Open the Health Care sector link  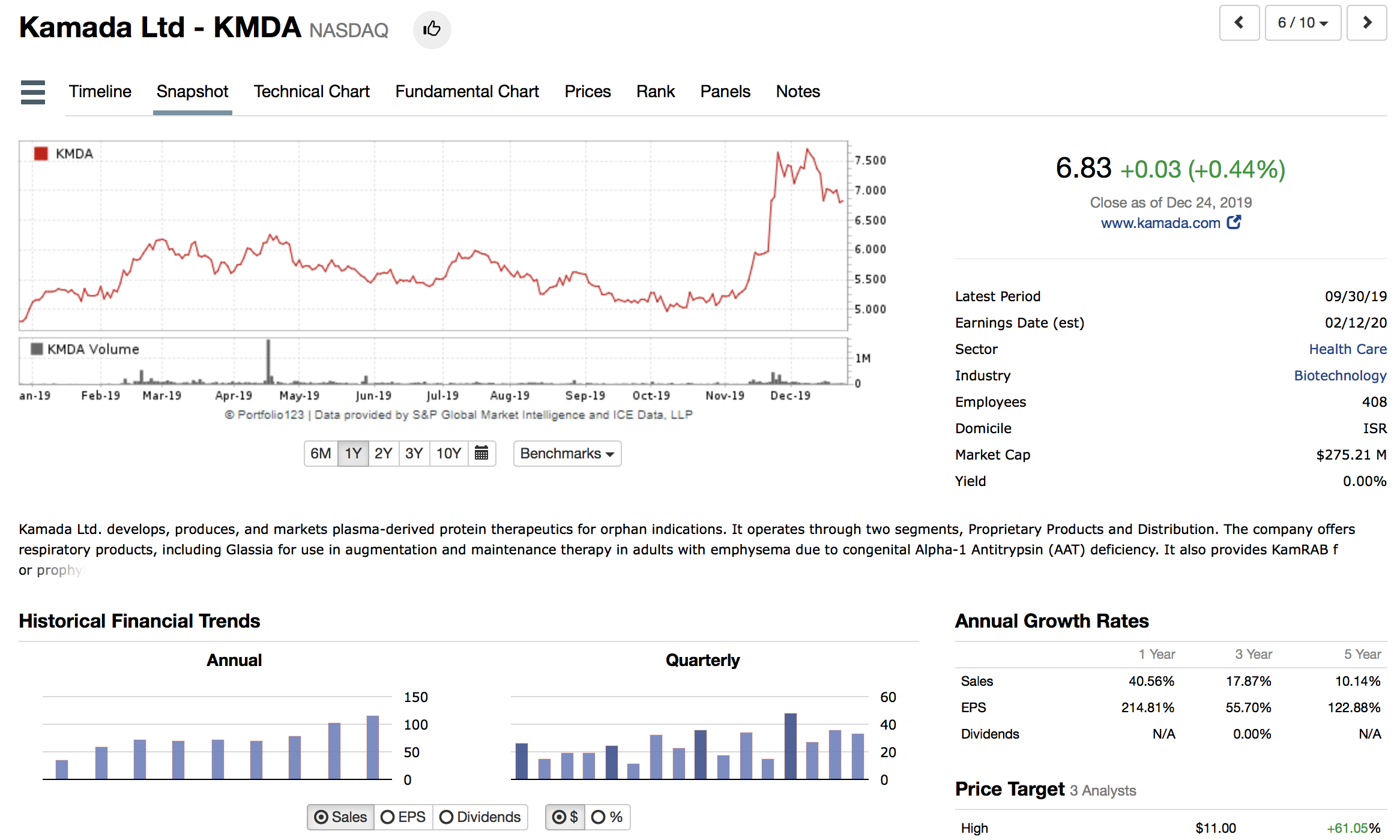click(1347, 349)
